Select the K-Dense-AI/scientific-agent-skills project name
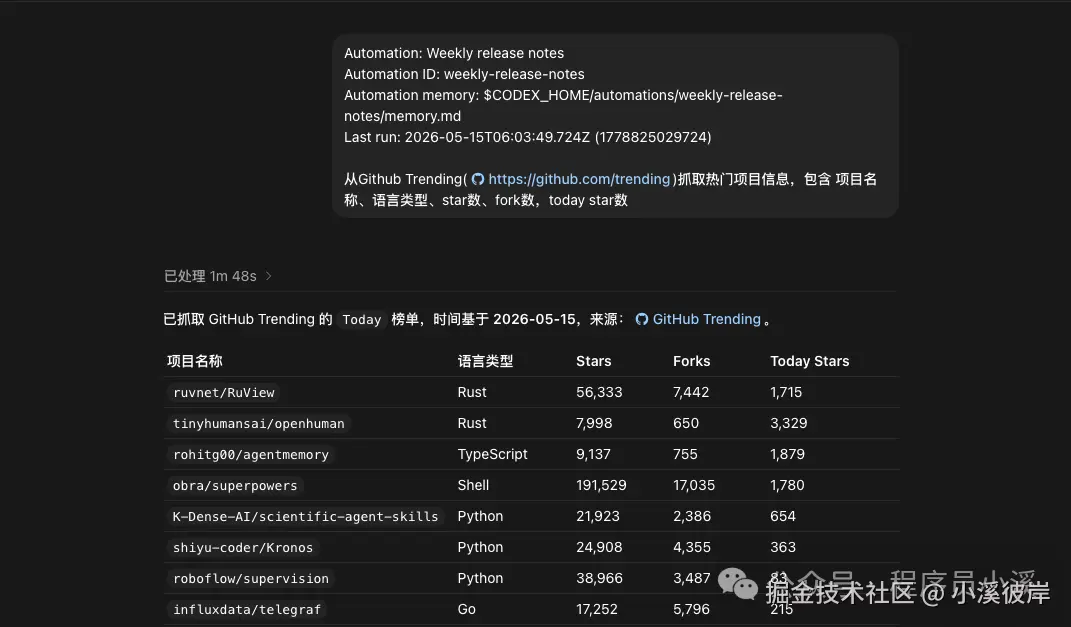 (305, 516)
